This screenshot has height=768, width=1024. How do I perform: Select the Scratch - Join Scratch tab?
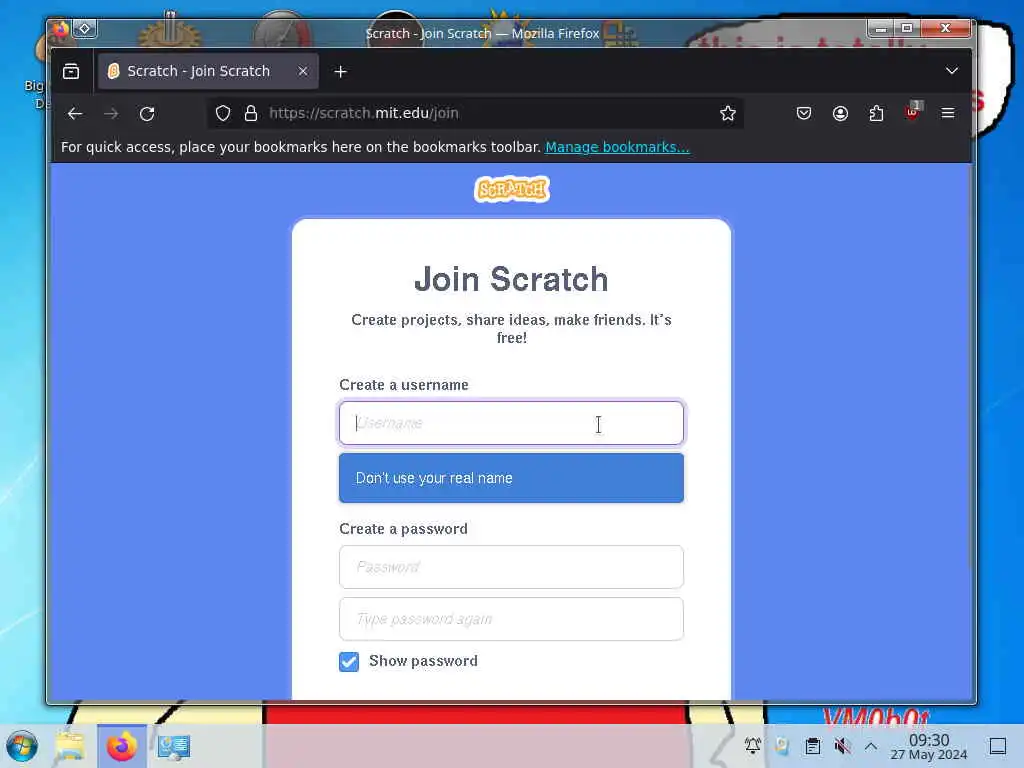[208, 71]
